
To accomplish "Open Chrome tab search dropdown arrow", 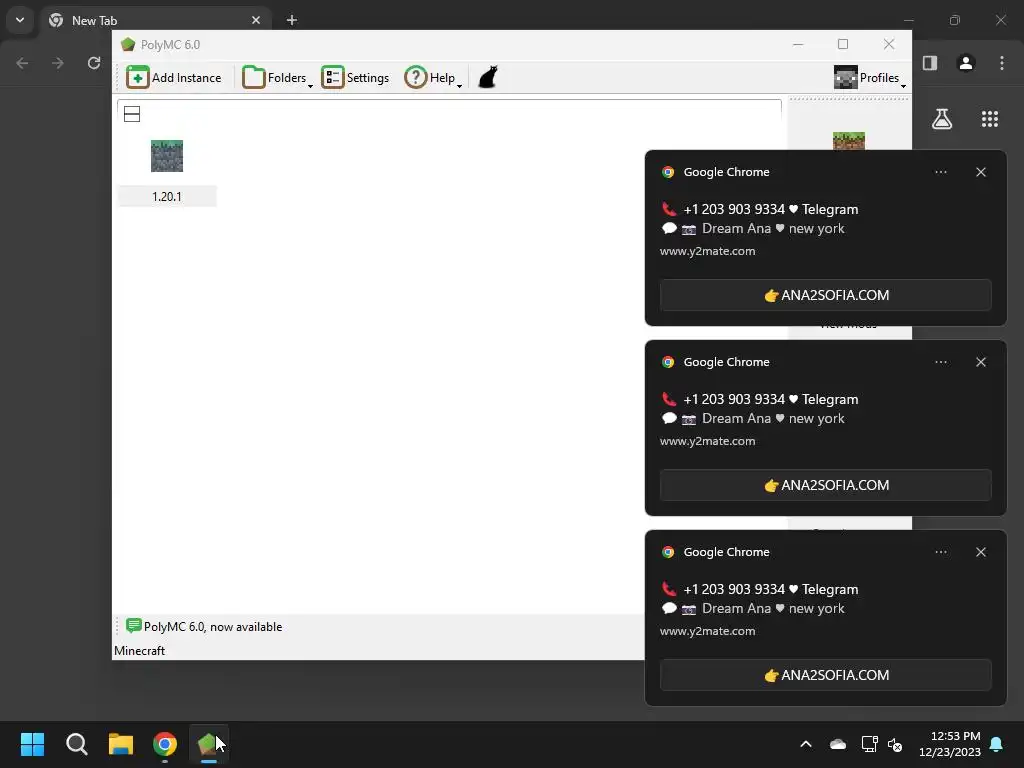I will [20, 20].
